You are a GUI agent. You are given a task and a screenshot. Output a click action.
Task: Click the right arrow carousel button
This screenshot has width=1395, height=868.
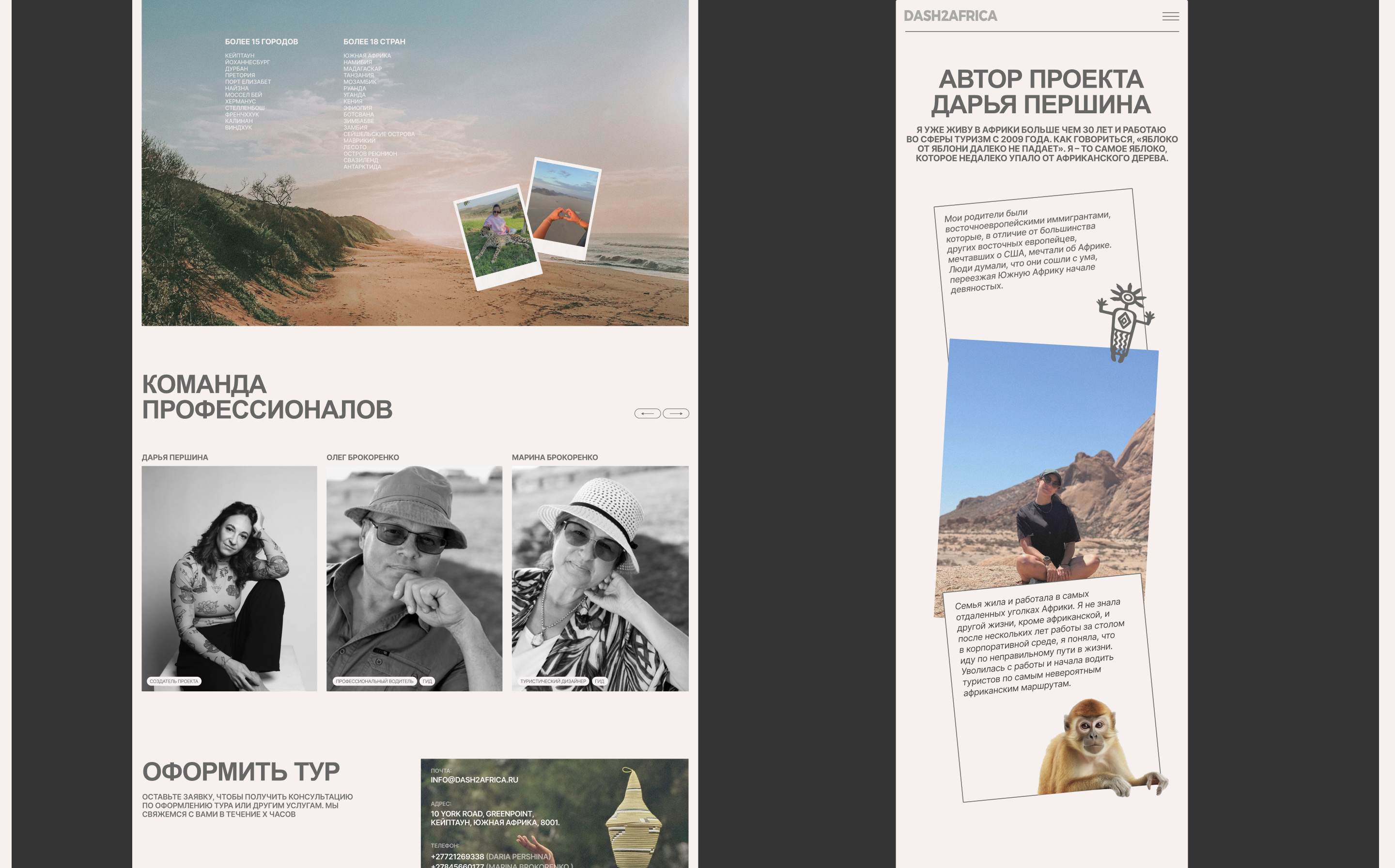676,413
